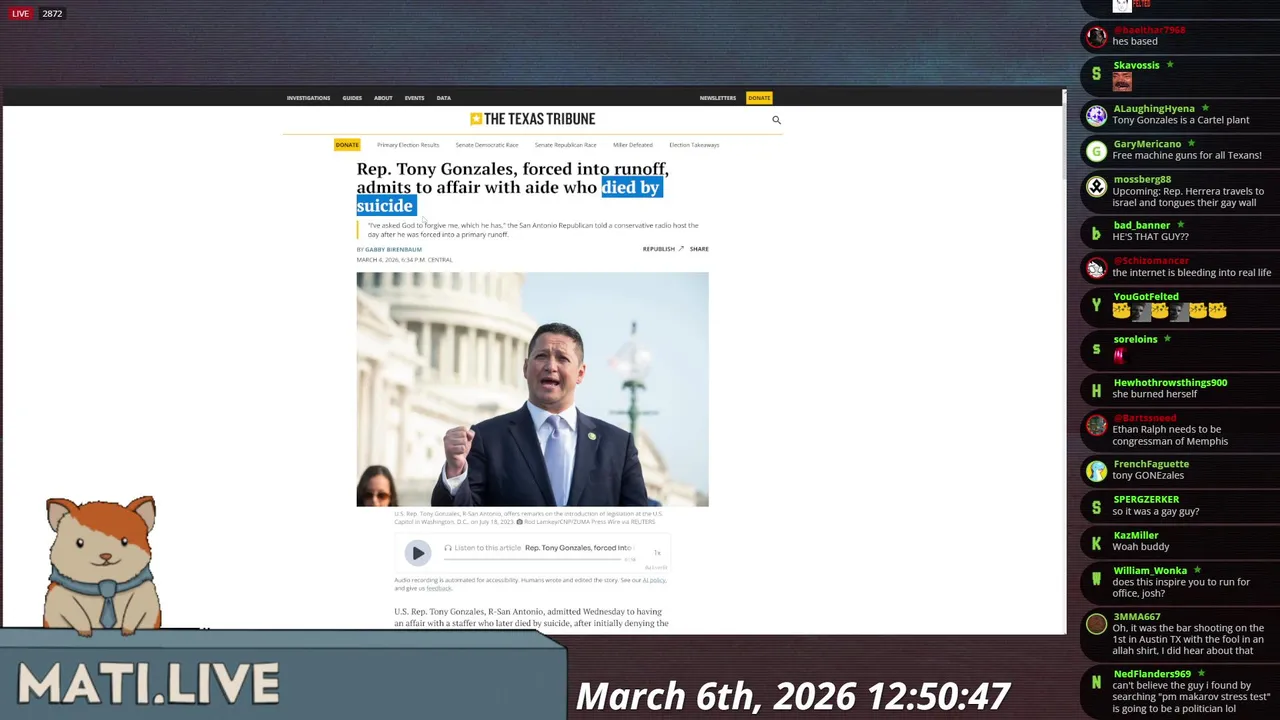This screenshot has width=1280, height=720.
Task: Open the Events menu item
Action: coord(414,98)
